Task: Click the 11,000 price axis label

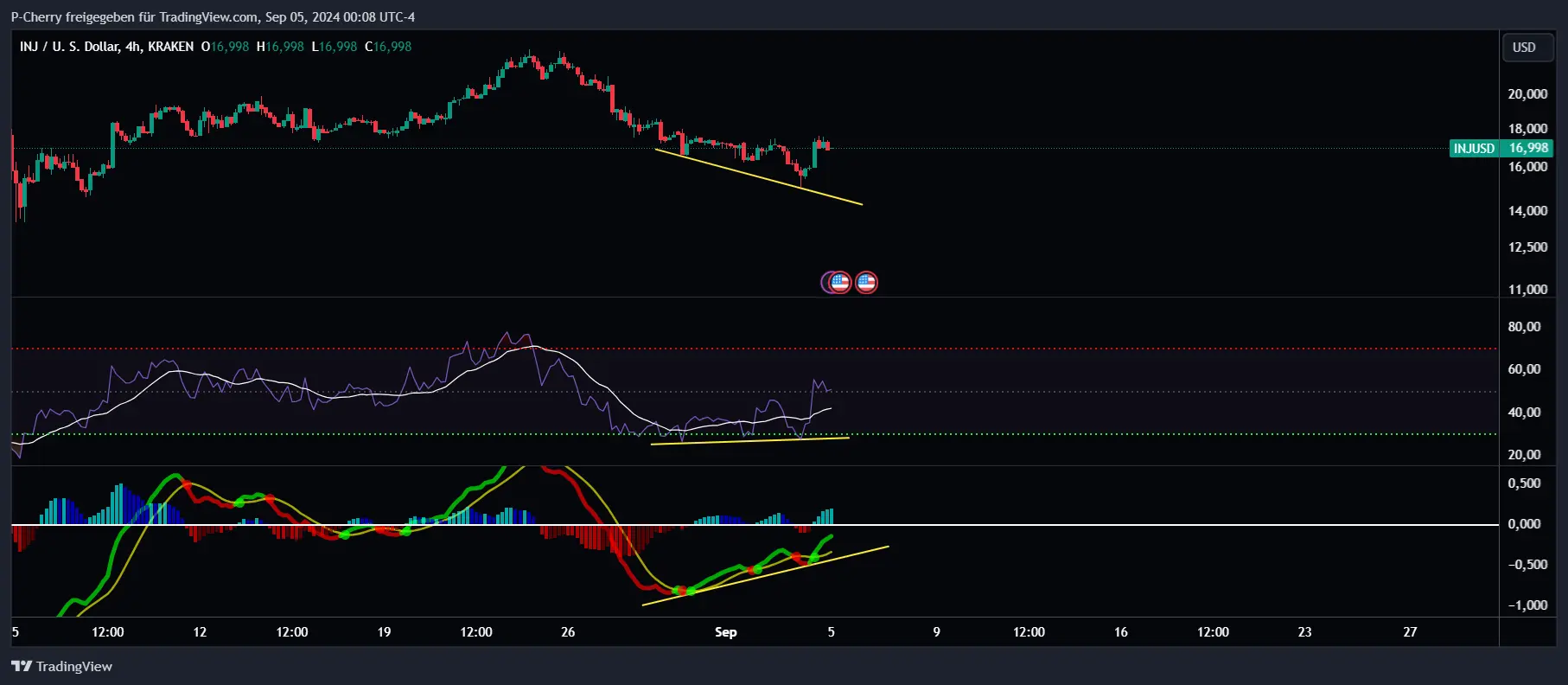Action: (1527, 290)
